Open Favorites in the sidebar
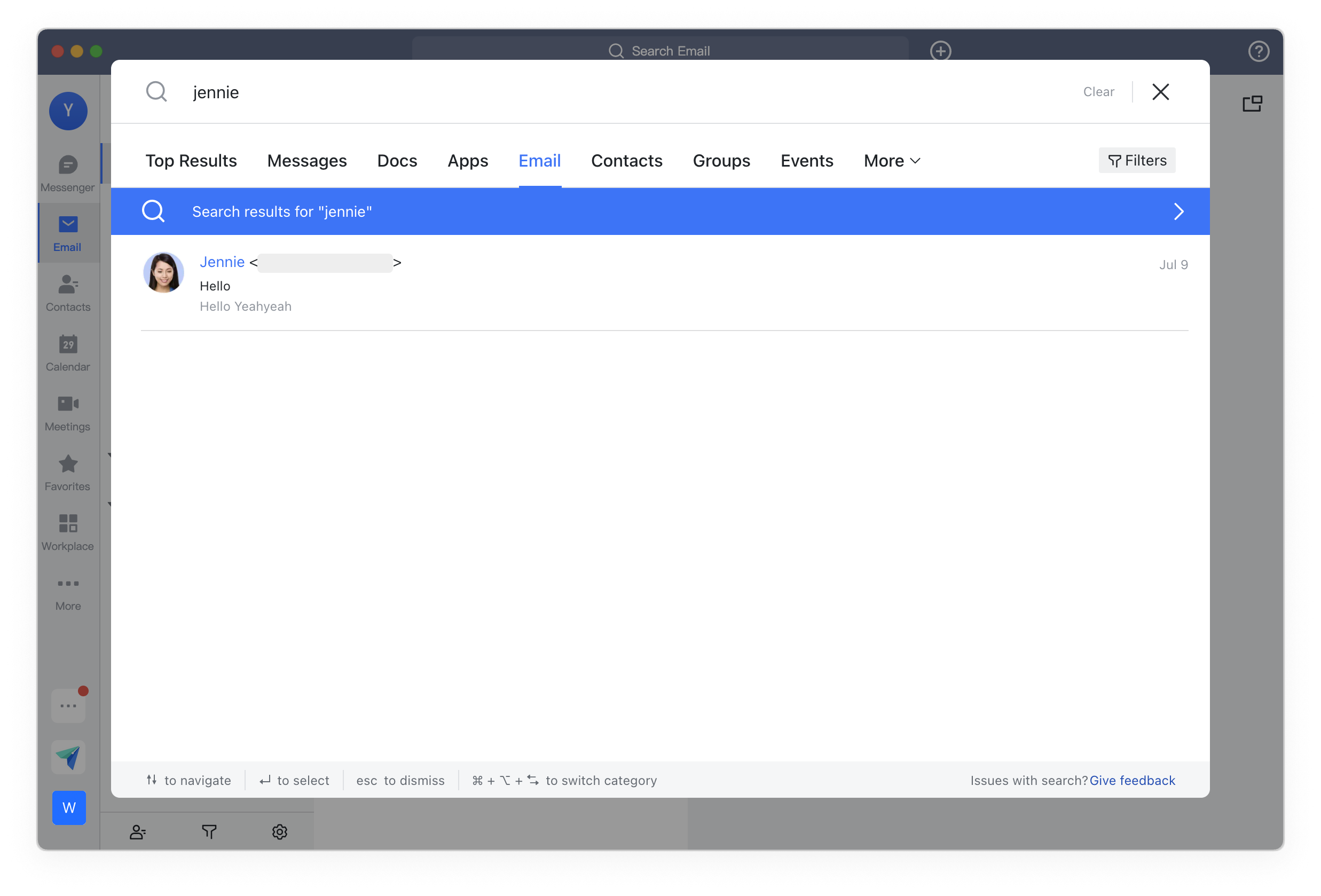Viewport: 1321px width, 896px height. (68, 472)
